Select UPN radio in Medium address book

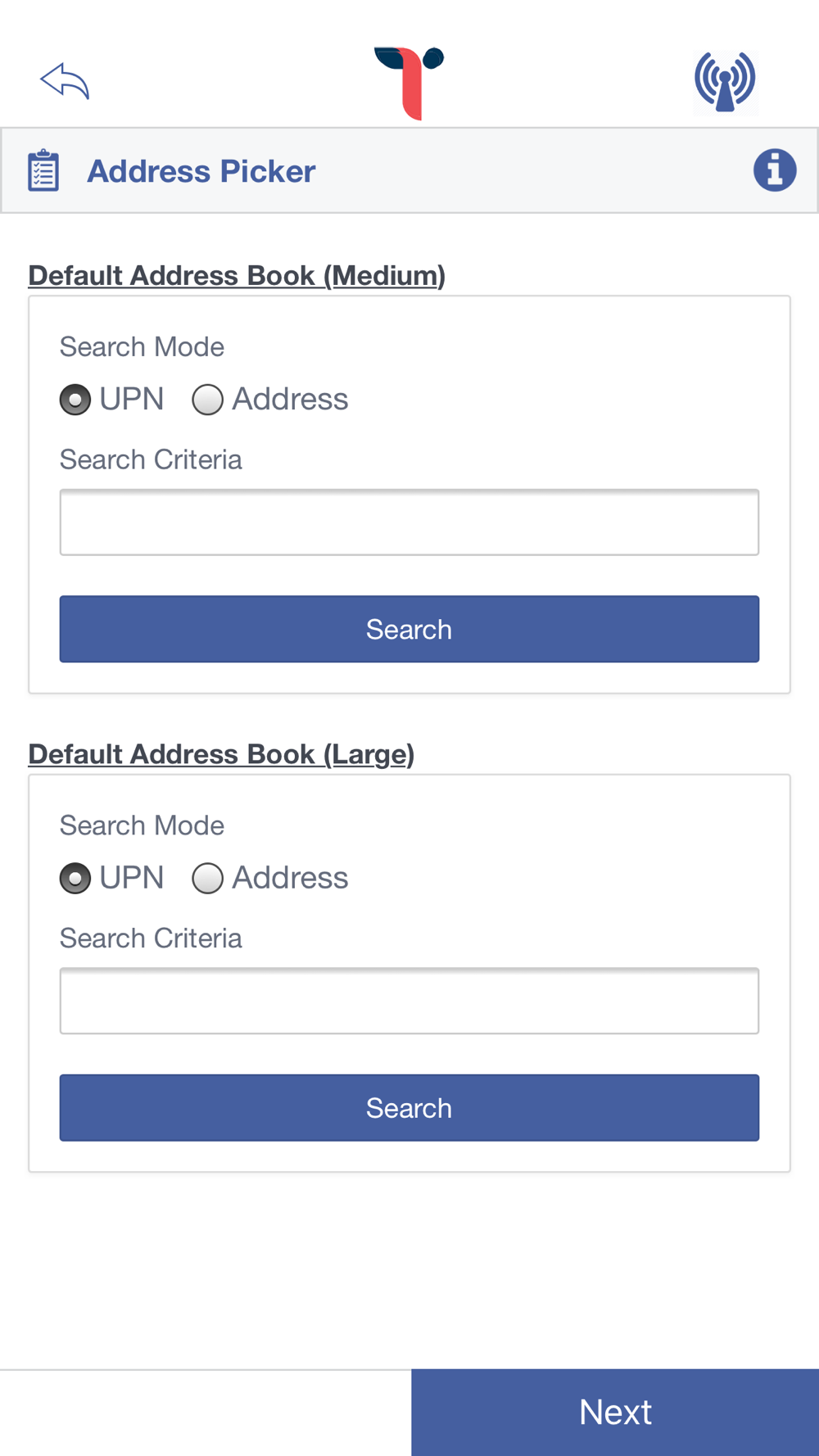75,400
